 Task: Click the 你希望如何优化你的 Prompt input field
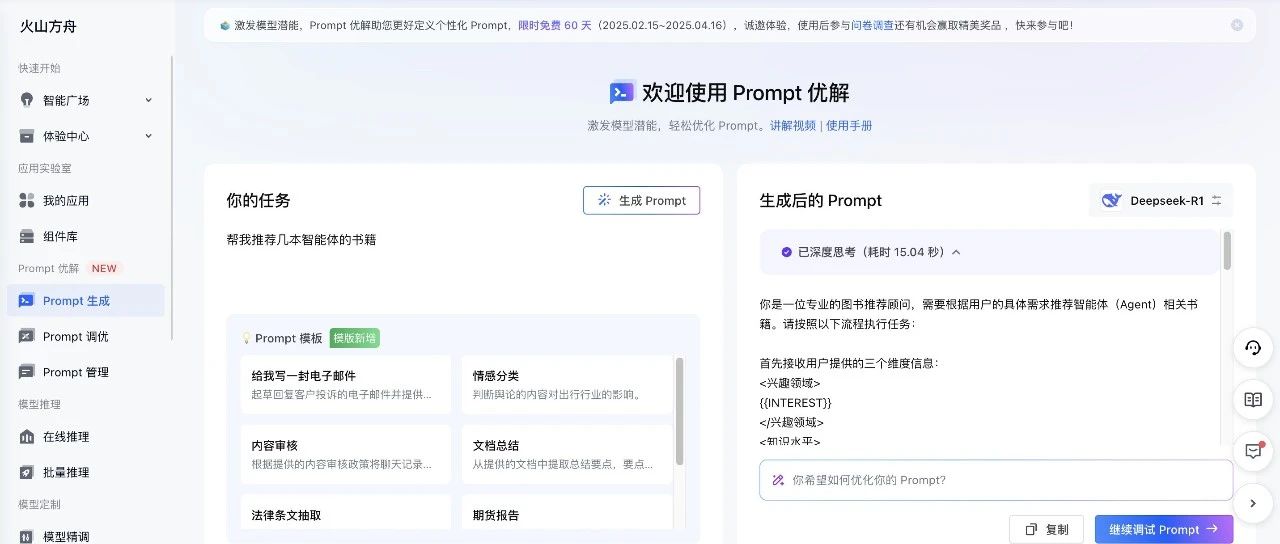pos(996,480)
